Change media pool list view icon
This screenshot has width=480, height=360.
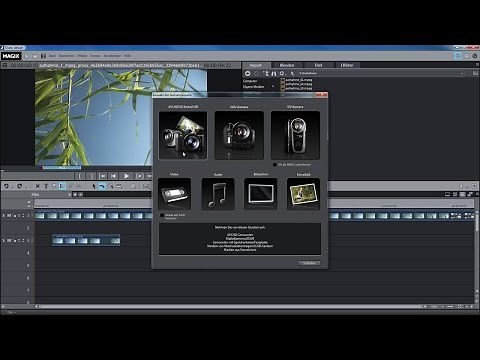point(475,73)
